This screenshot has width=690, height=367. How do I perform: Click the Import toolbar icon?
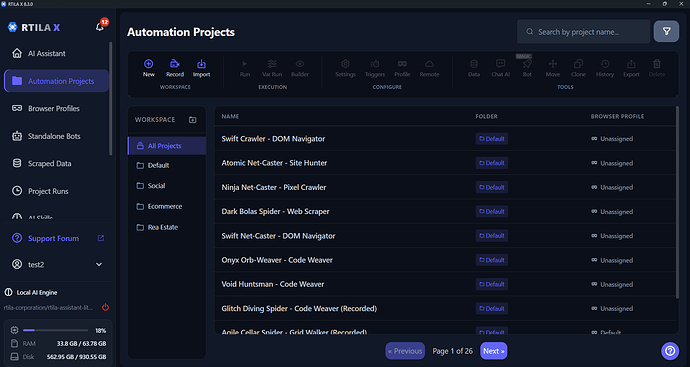click(201, 64)
